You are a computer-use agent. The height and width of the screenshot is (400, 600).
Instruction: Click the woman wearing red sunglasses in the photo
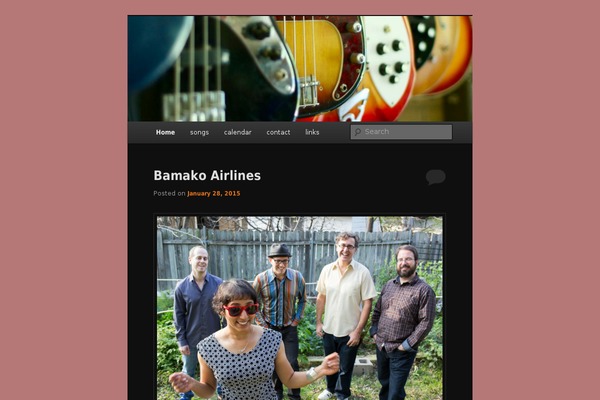pos(245,341)
